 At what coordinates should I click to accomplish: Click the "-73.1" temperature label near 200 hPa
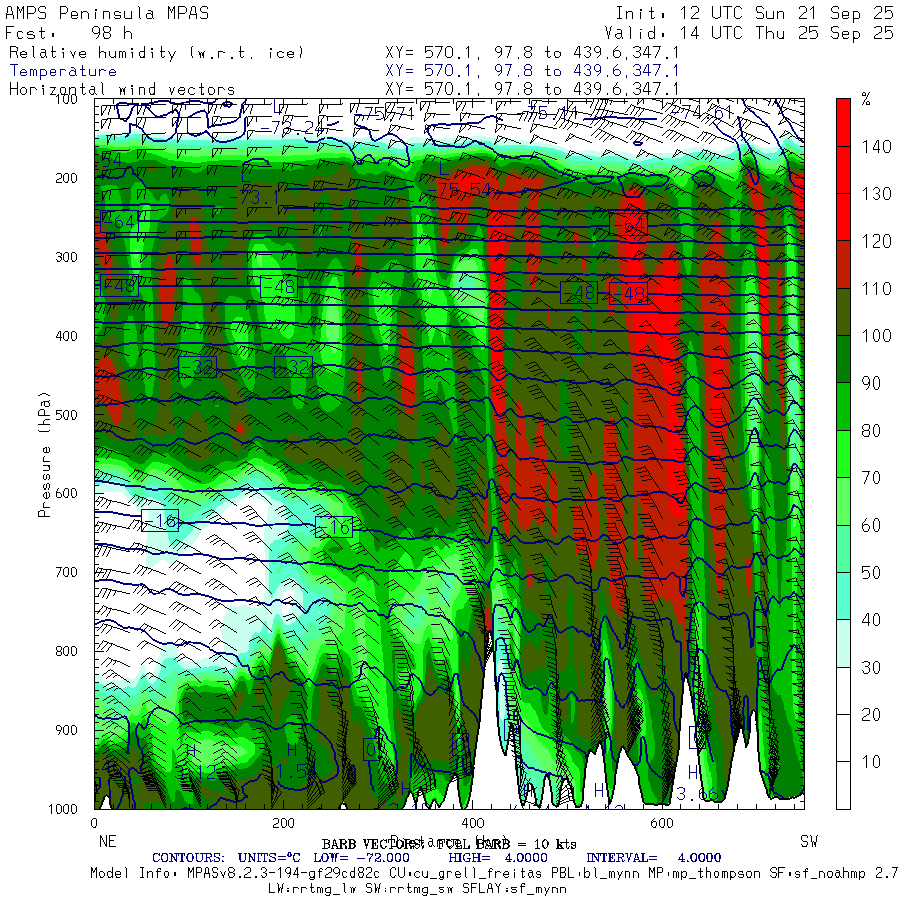click(x=254, y=197)
